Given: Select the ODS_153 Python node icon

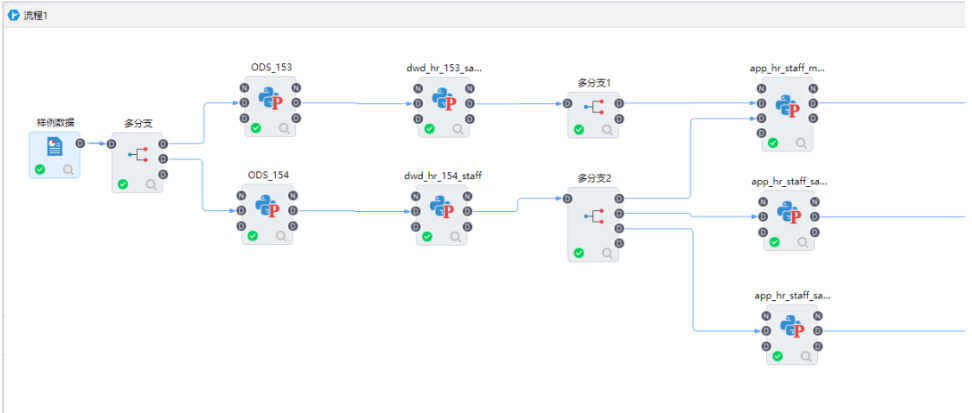Looking at the screenshot, I should coord(270,101).
